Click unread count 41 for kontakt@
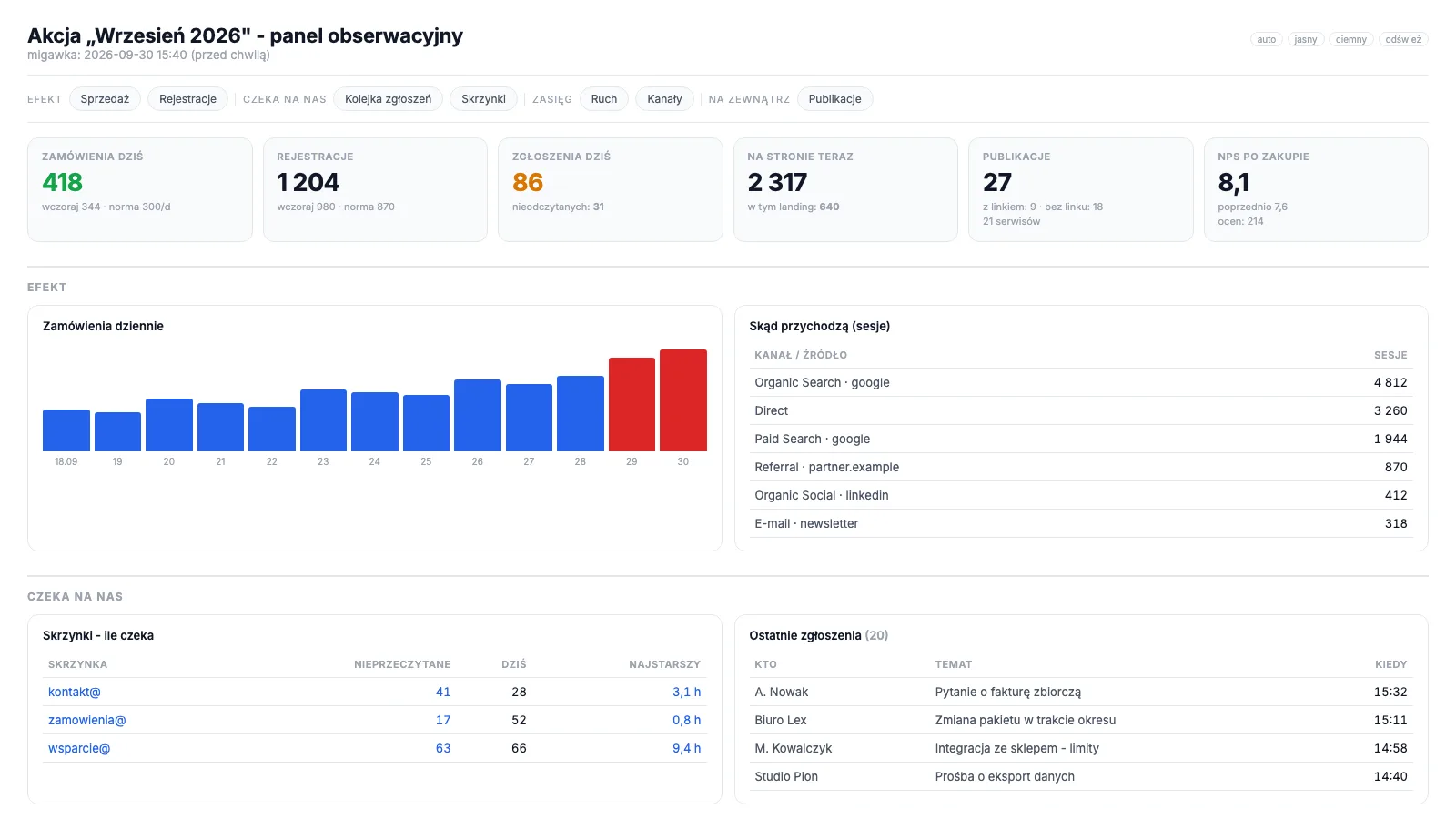This screenshot has width=1456, height=819. coord(443,692)
